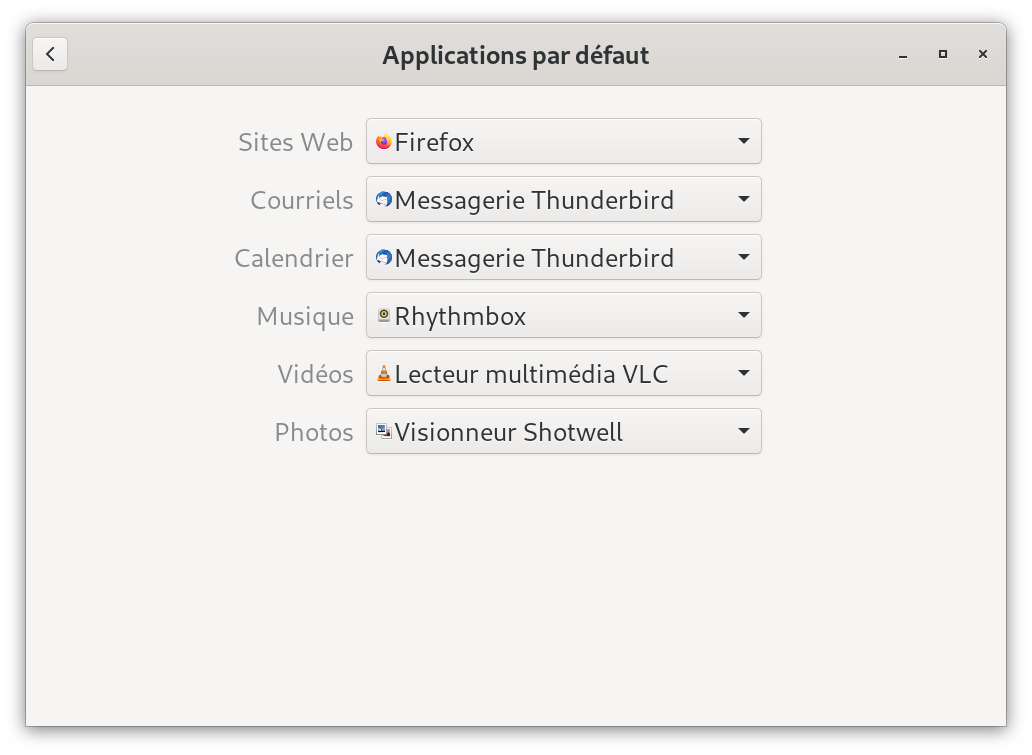Click Thunderbird icon in Courriels combo box
The image size is (1032, 755).
384,200
